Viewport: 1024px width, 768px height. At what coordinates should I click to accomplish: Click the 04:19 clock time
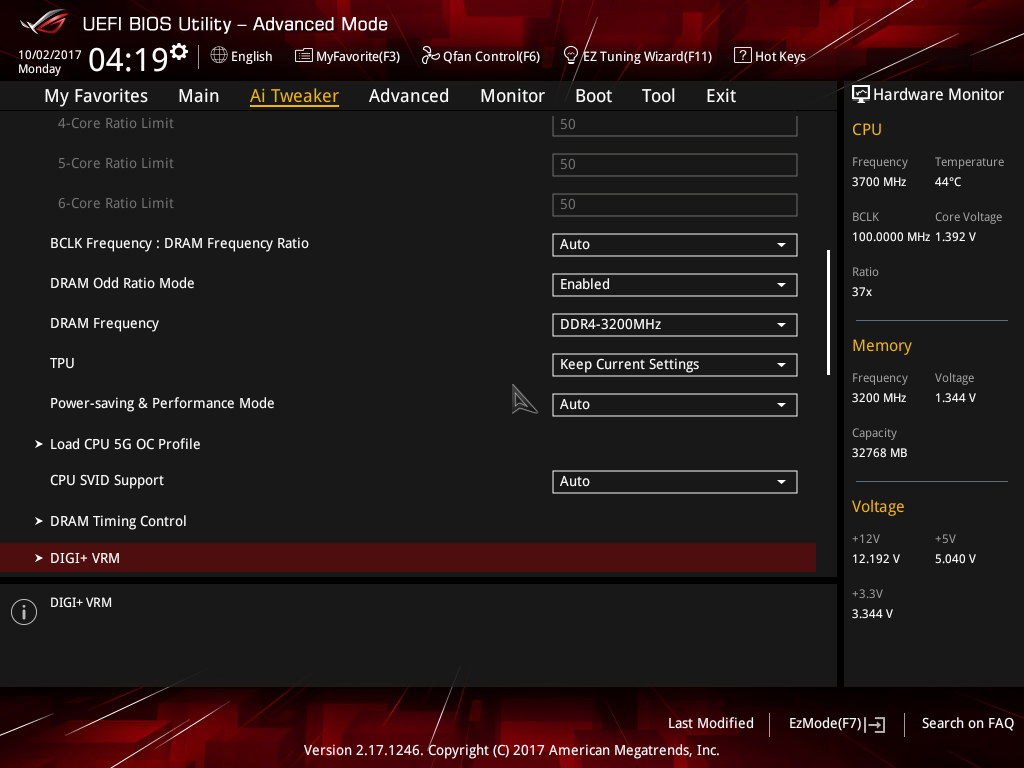(128, 59)
